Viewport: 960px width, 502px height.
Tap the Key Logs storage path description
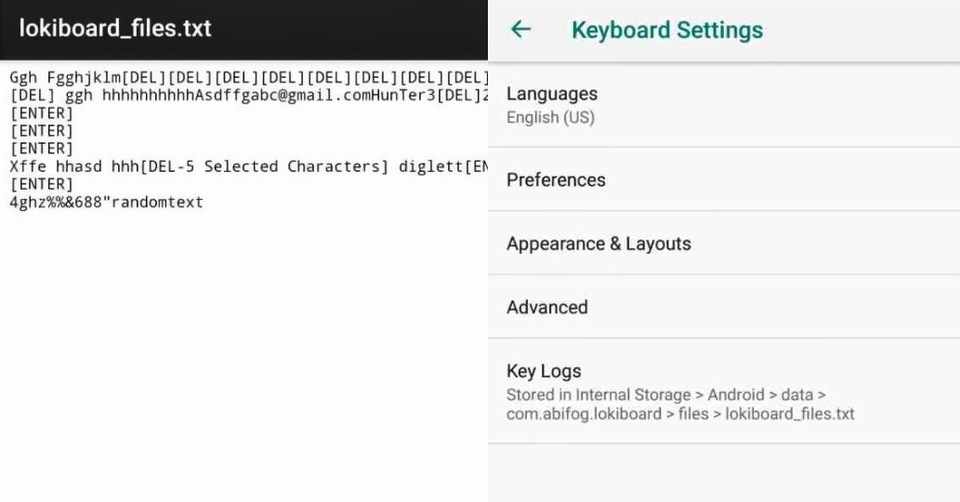[x=680, y=404]
